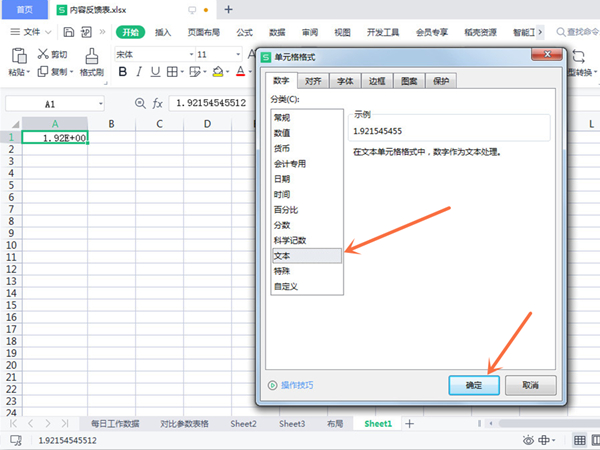Go to first sheet navigation arrow

coord(14,424)
